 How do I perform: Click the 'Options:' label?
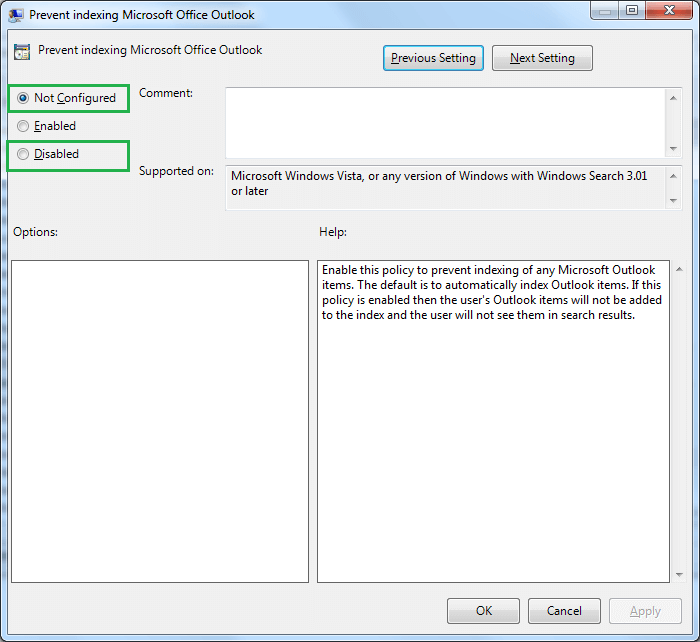pyautogui.click(x=35, y=232)
